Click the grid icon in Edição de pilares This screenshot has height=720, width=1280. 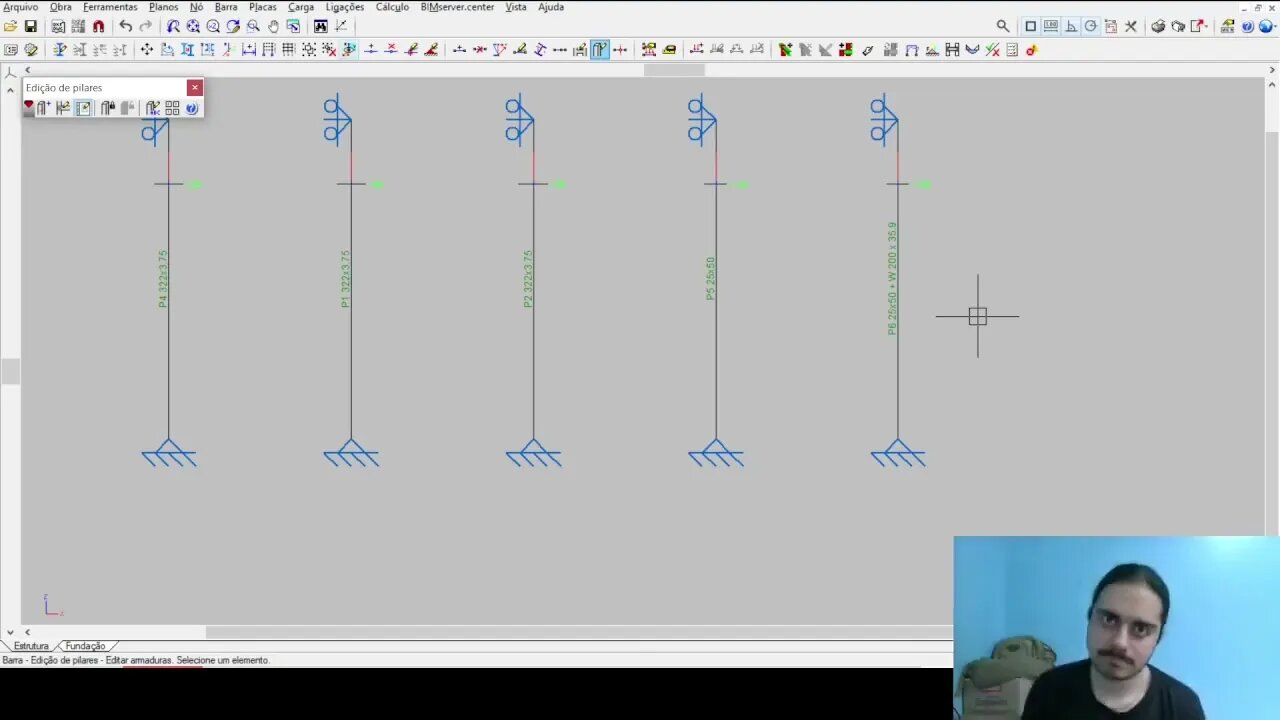point(172,108)
